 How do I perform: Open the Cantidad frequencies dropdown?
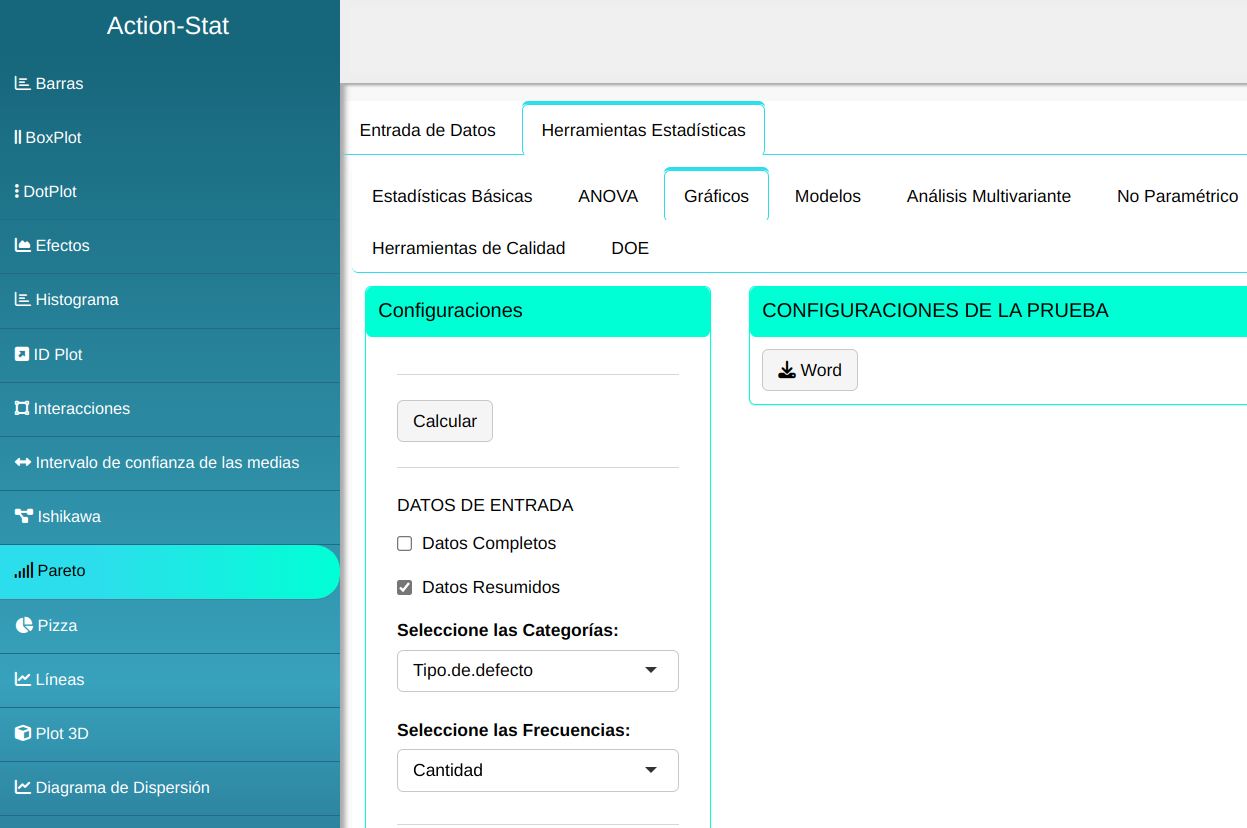(537, 771)
